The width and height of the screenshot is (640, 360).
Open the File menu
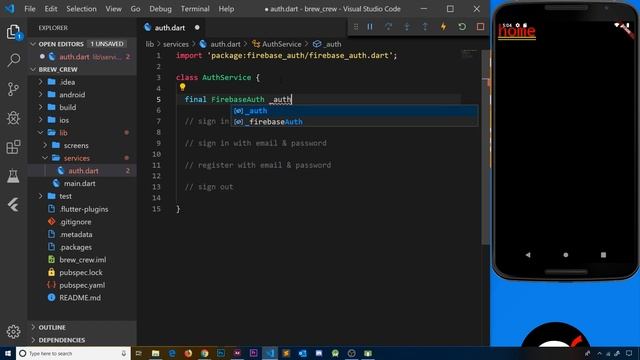30,9
